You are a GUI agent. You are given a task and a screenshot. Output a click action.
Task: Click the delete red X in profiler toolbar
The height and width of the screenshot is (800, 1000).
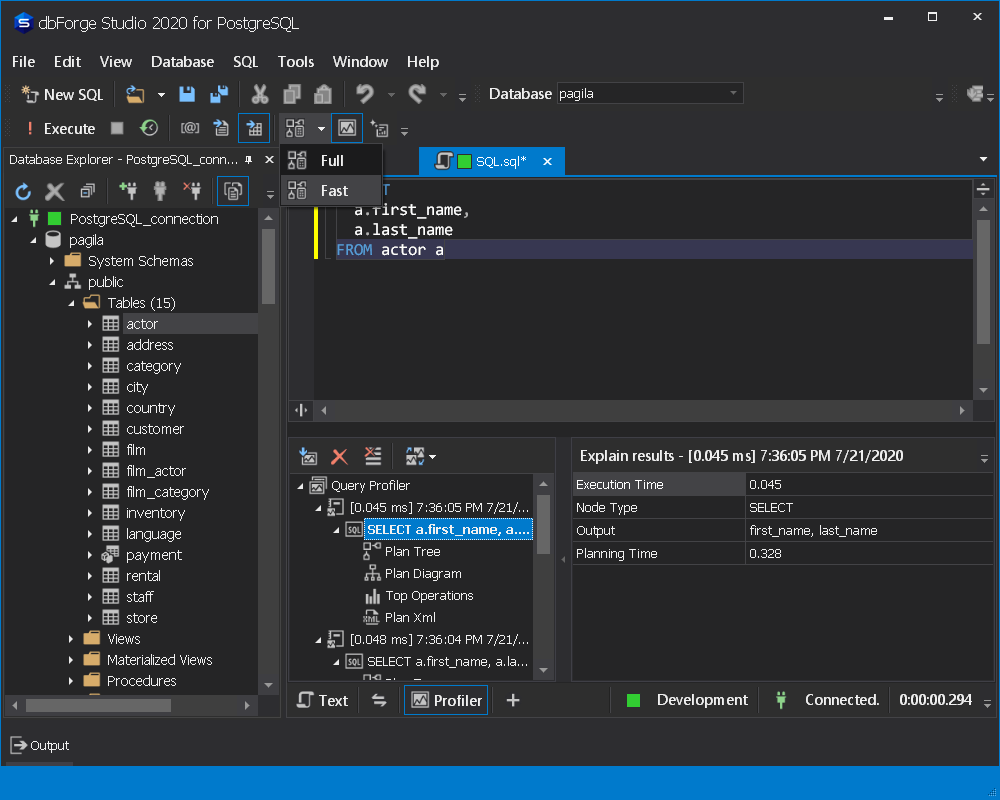pyautogui.click(x=339, y=457)
